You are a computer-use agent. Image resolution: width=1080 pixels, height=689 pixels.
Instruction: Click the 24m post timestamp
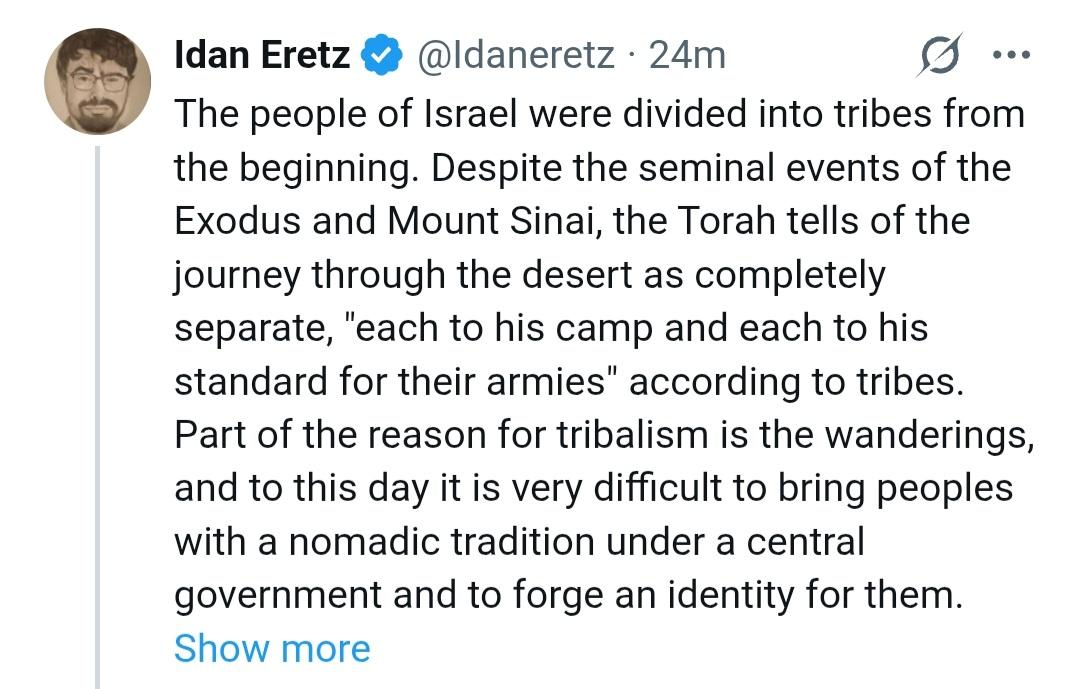688,55
